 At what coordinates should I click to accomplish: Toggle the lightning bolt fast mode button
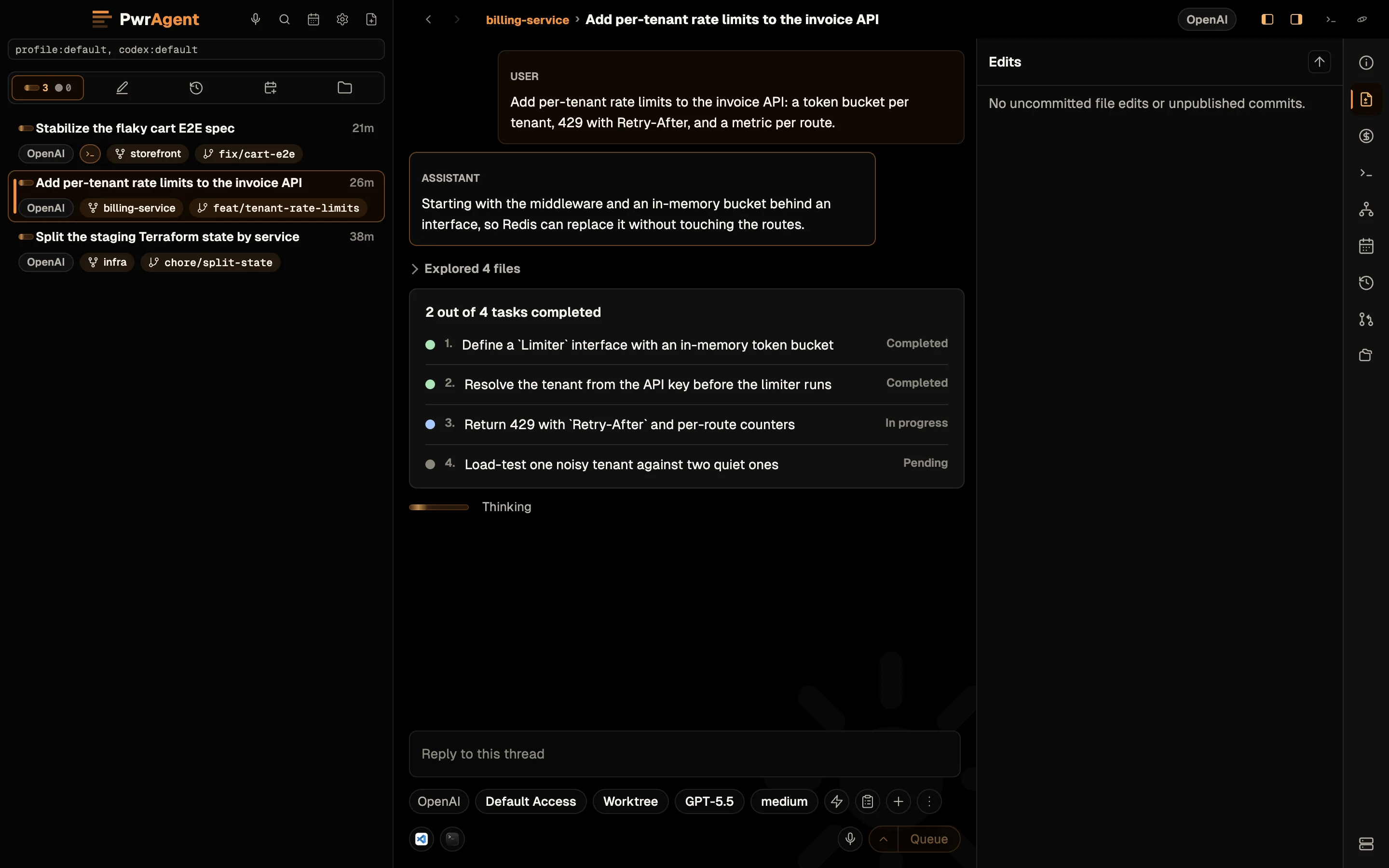pos(836,801)
